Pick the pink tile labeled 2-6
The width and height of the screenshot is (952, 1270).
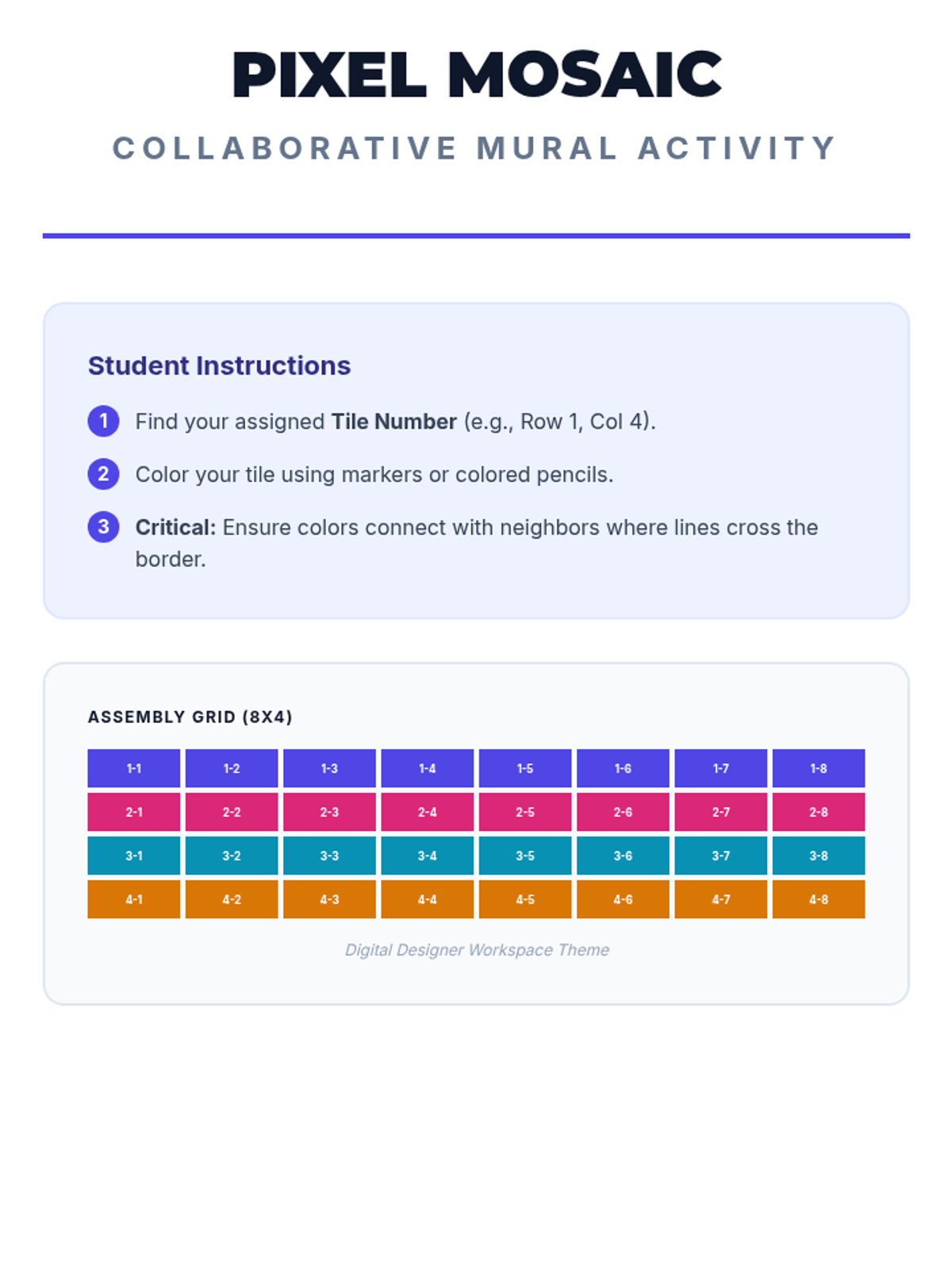(623, 812)
